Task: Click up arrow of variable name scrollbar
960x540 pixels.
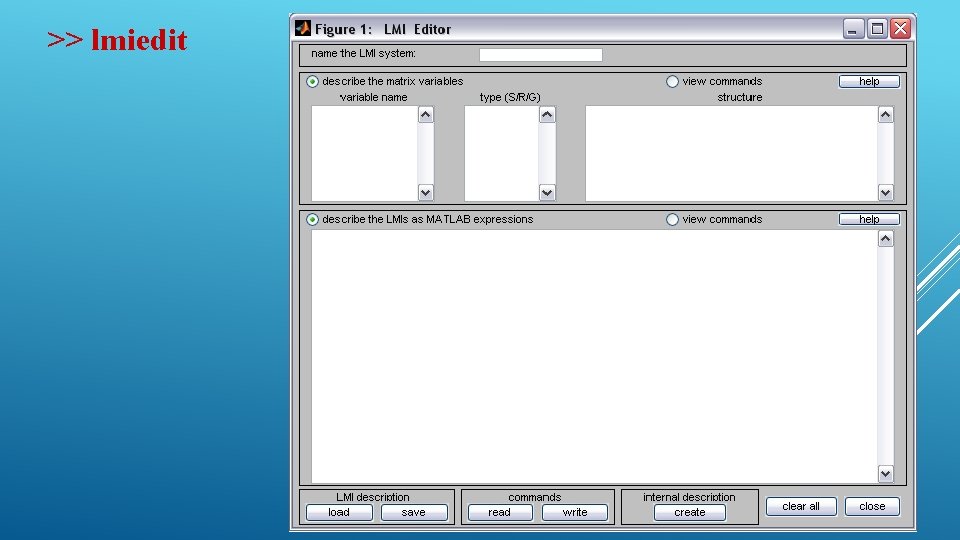Action: [x=426, y=115]
